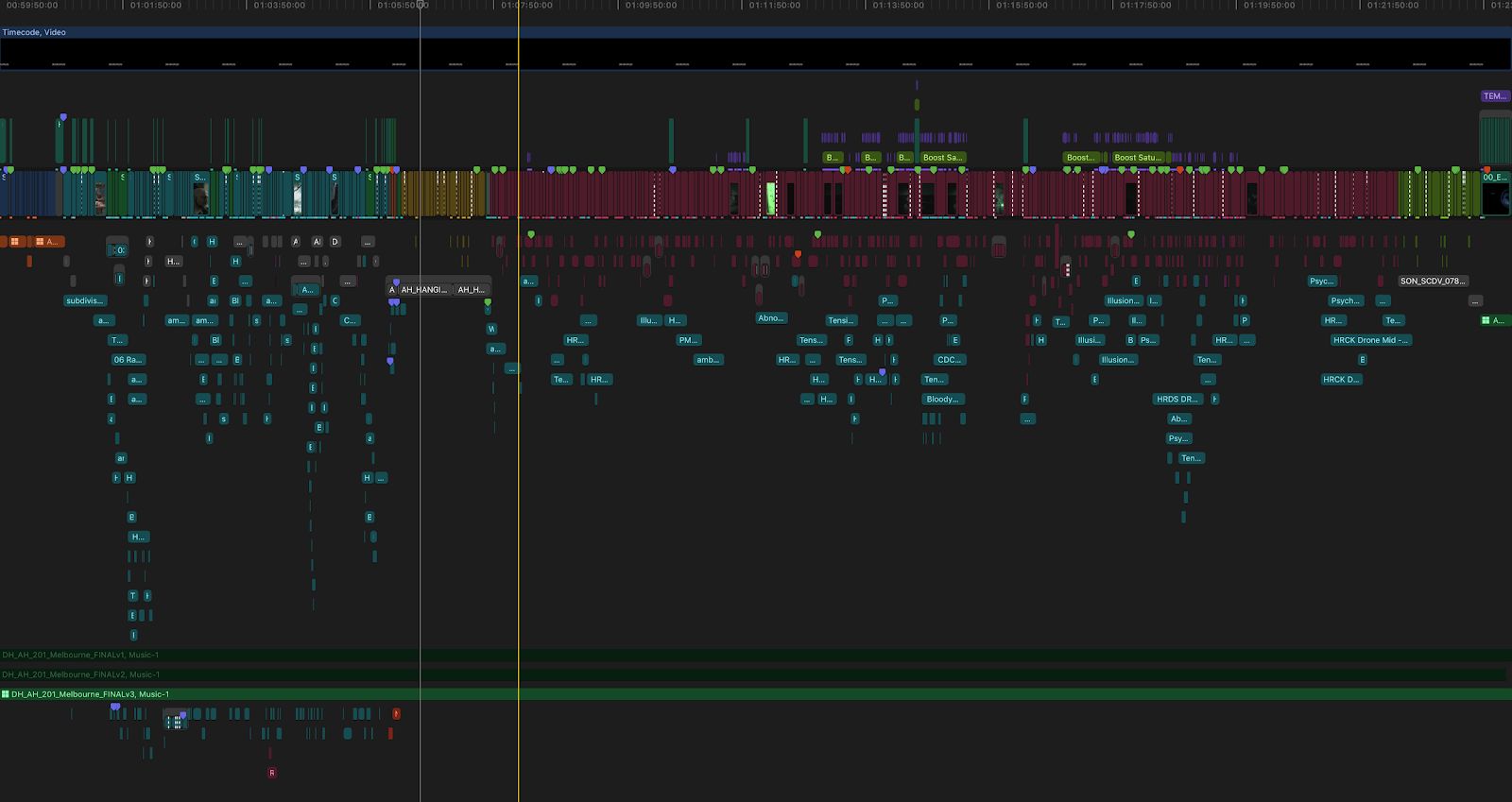This screenshot has height=802, width=1512.
Task: Select the "PM..." audio clip
Action: click(688, 340)
